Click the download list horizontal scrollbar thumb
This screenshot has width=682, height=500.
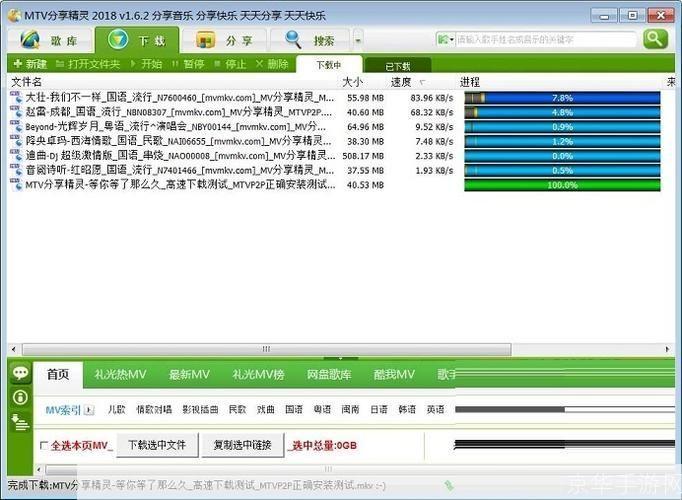[267, 349]
